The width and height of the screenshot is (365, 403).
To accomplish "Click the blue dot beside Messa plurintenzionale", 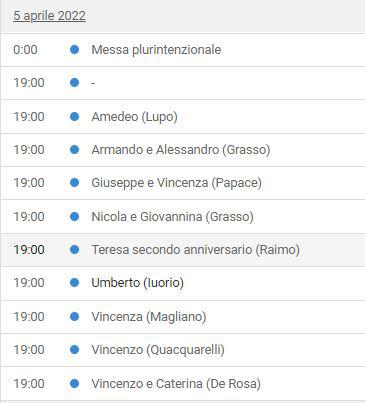I will click(75, 50).
